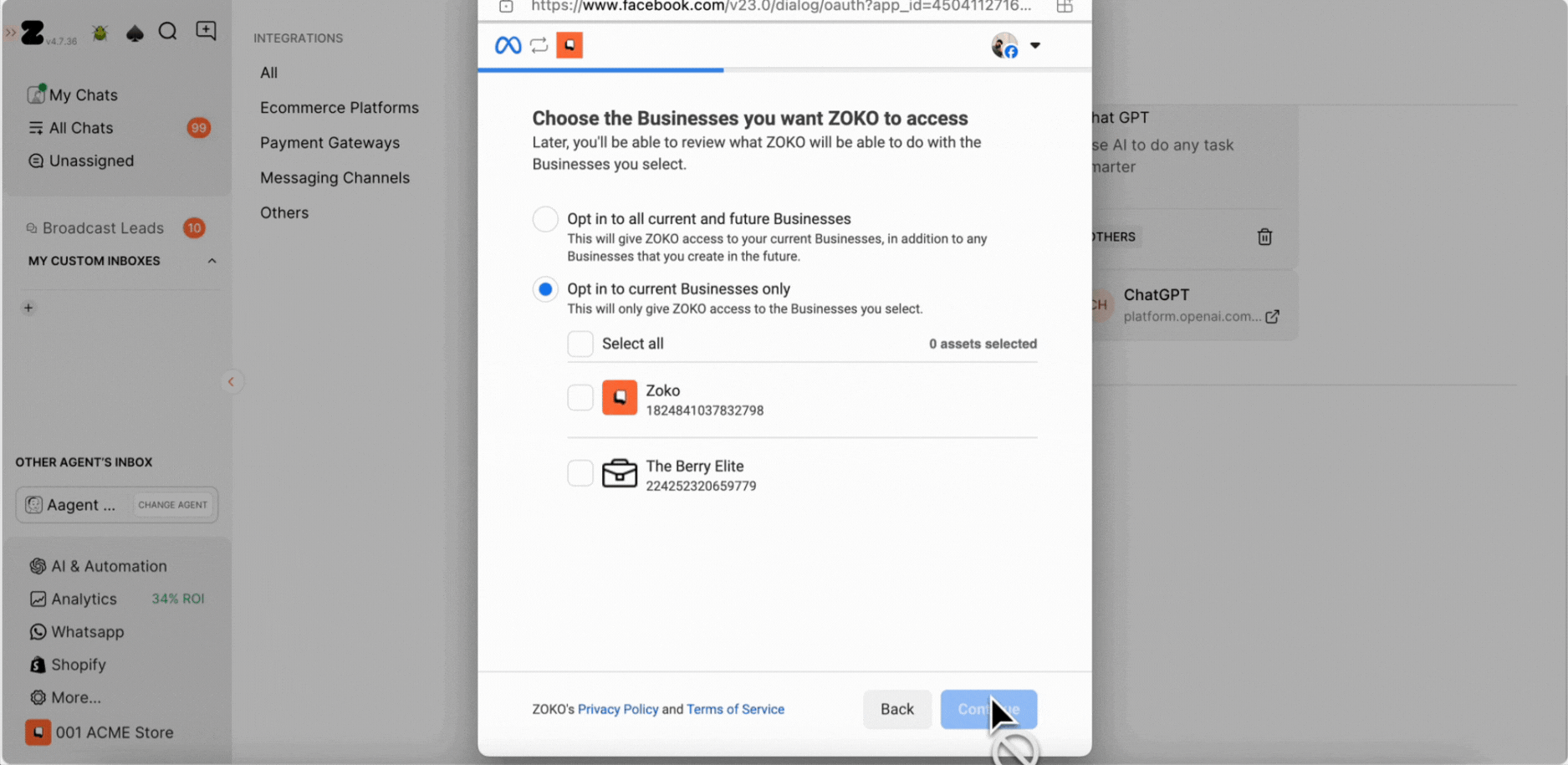The height and width of the screenshot is (765, 1568).
Task: Click the Zoko app icon in dialog header
Action: point(569,45)
